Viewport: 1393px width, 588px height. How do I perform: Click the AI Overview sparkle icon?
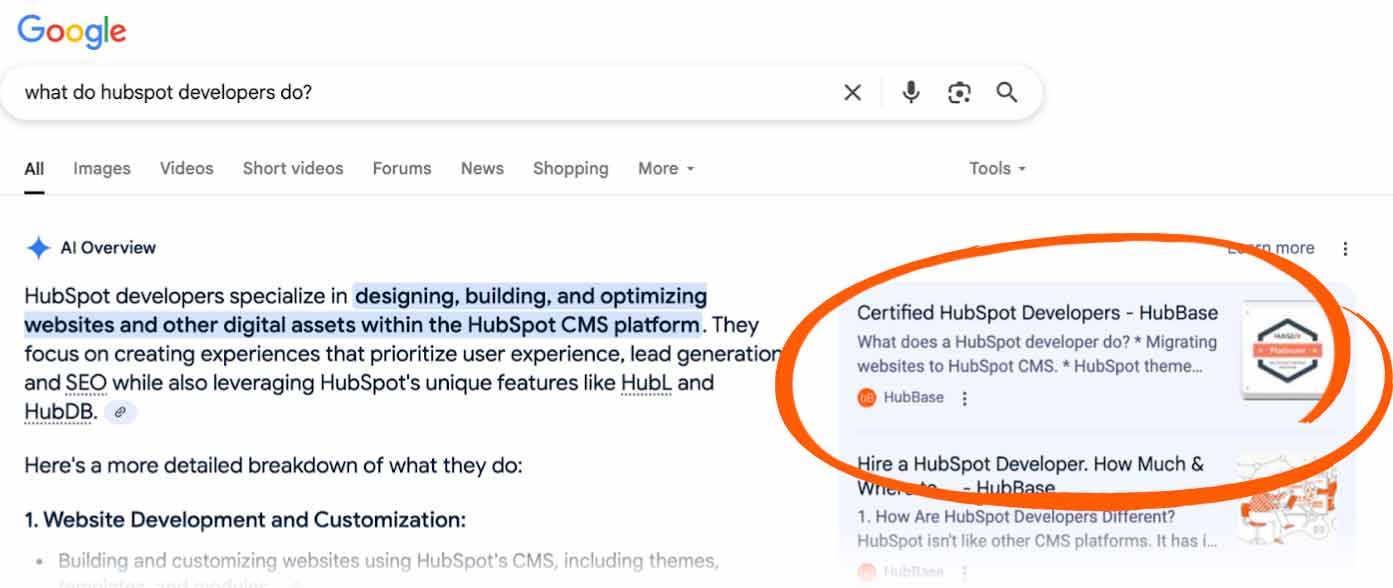point(38,248)
